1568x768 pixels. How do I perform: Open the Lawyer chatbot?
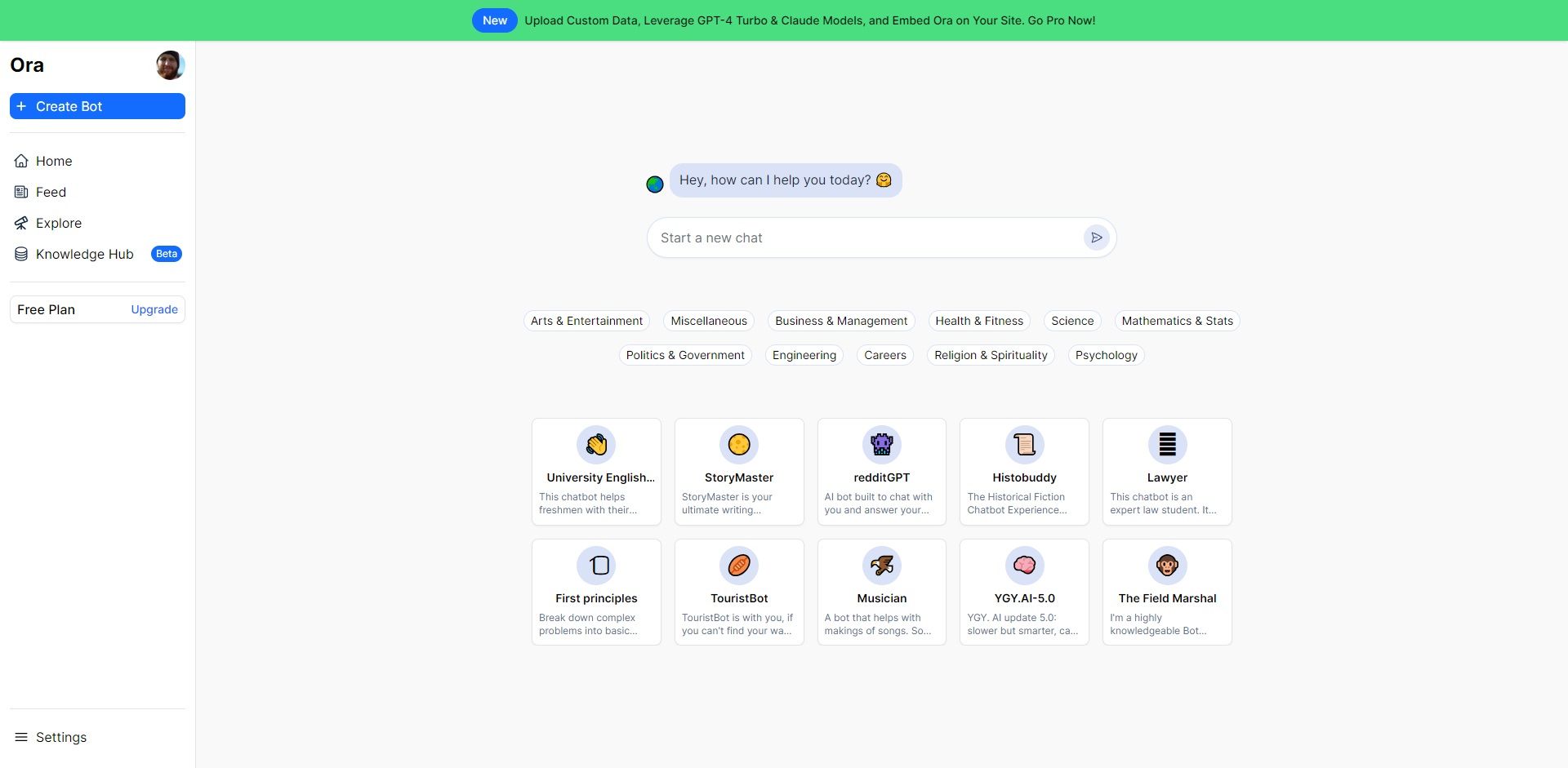click(x=1166, y=472)
